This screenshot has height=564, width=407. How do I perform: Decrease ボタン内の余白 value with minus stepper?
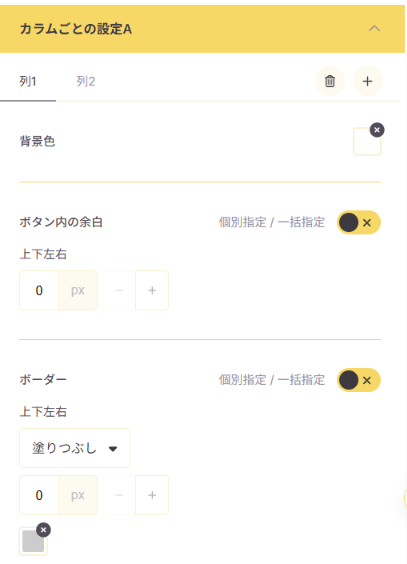pyautogui.click(x=119, y=290)
